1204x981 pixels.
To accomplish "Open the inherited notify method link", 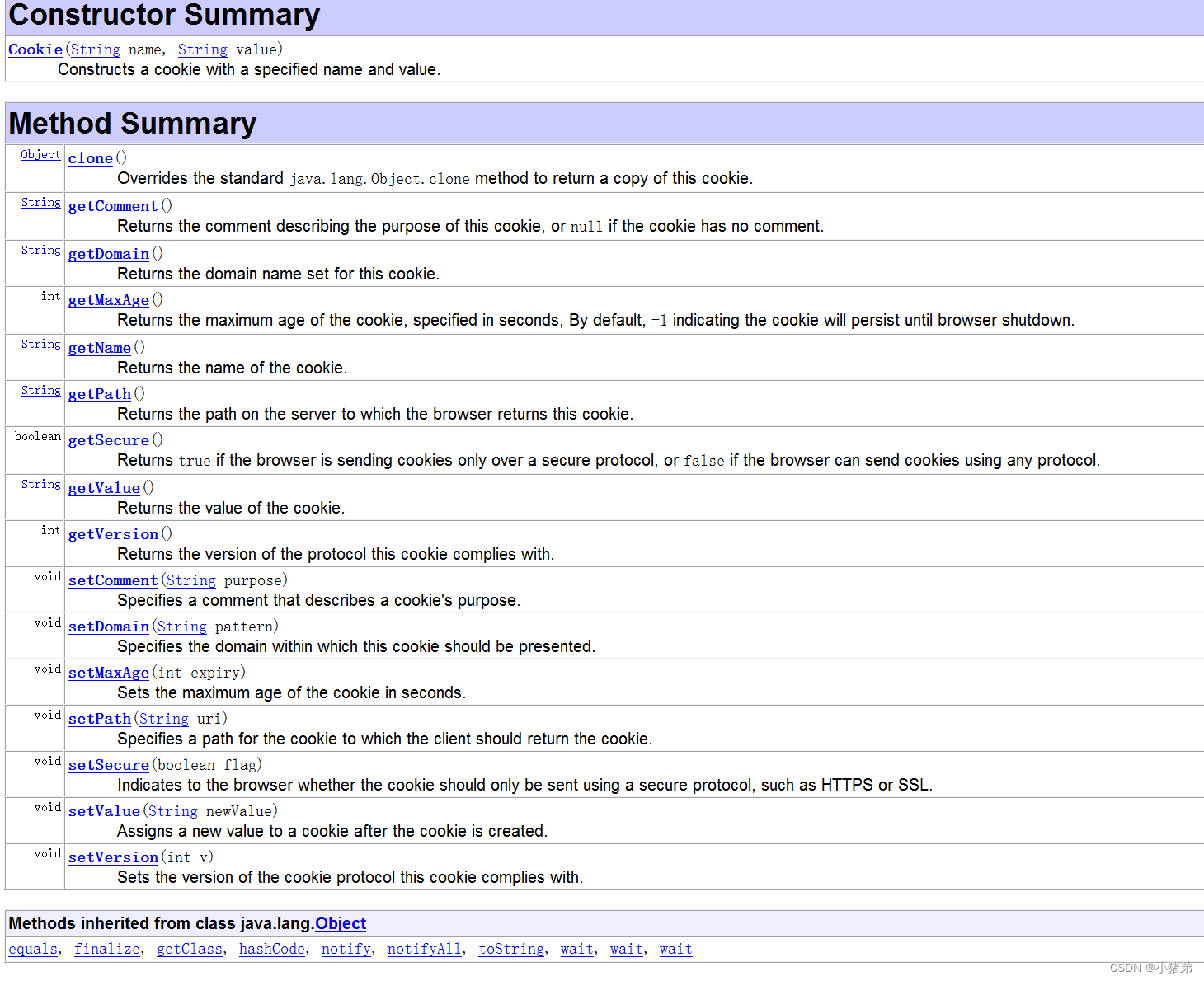I will (x=346, y=949).
